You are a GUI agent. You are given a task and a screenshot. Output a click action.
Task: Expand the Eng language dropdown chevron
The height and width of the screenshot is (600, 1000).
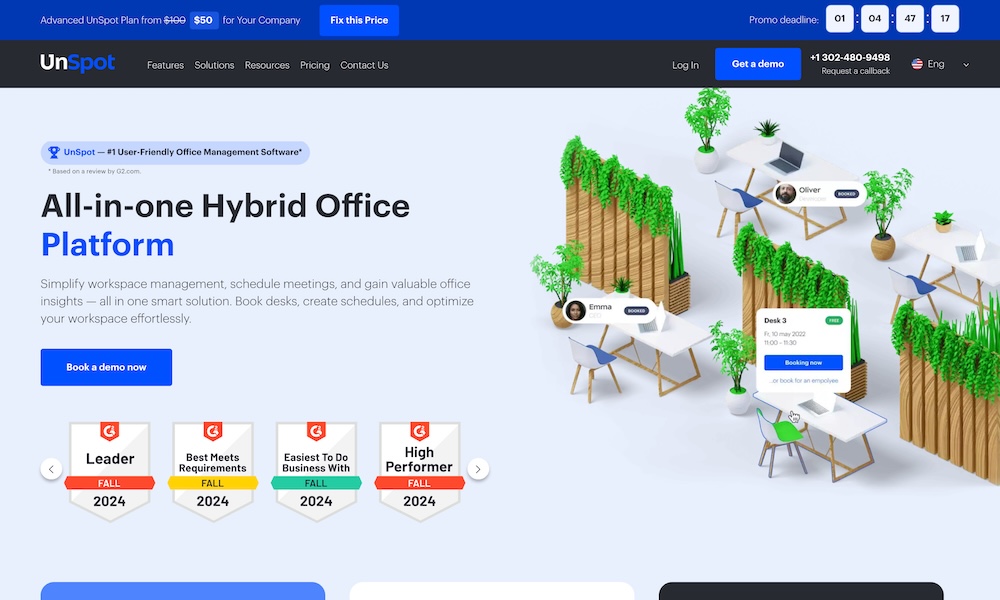click(x=966, y=65)
